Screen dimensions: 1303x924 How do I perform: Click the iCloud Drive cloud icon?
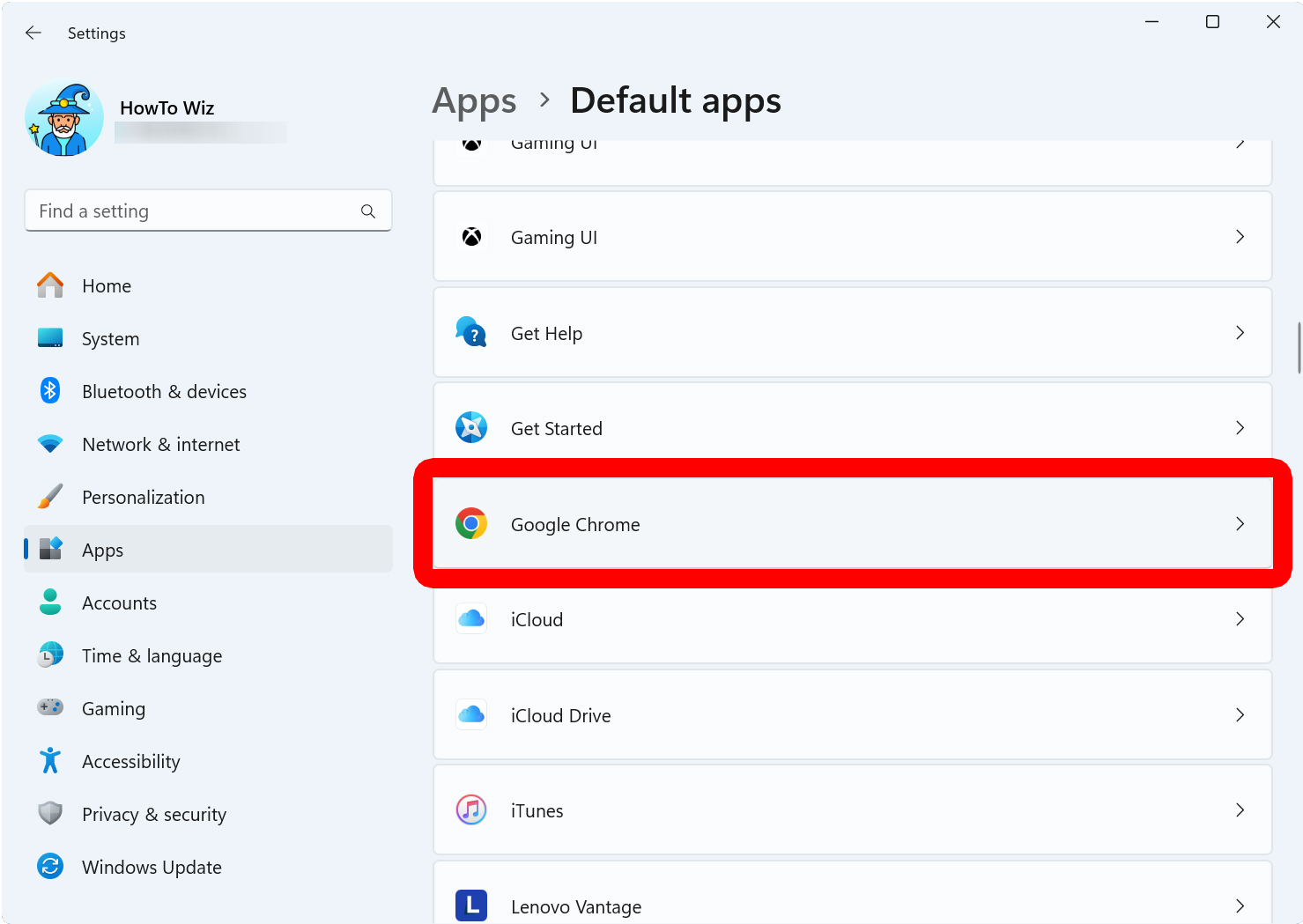pos(471,714)
